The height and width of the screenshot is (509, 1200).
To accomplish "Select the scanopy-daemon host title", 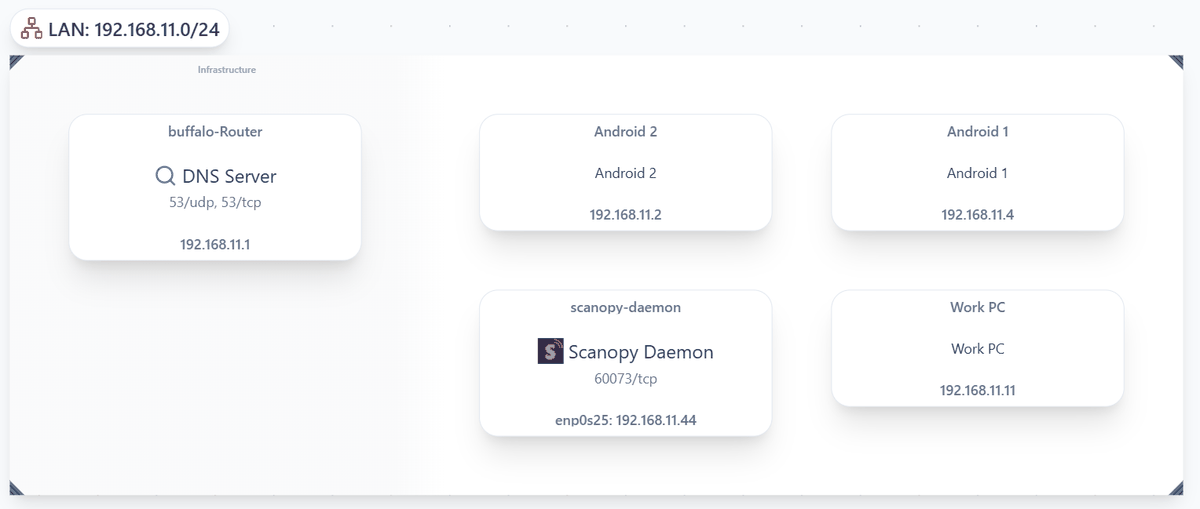I will pyautogui.click(x=625, y=307).
